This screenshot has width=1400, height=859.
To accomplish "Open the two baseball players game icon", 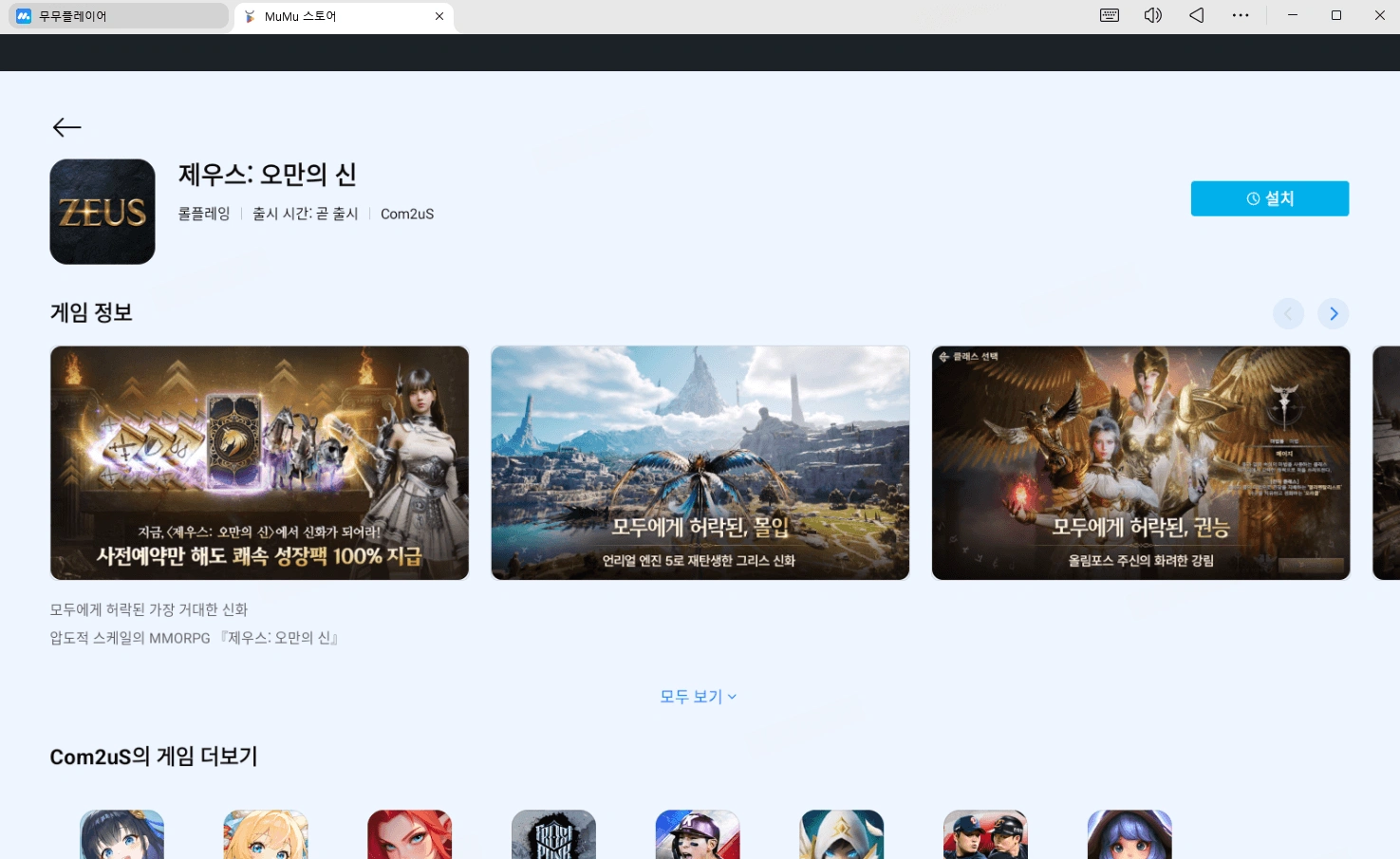I will [985, 834].
